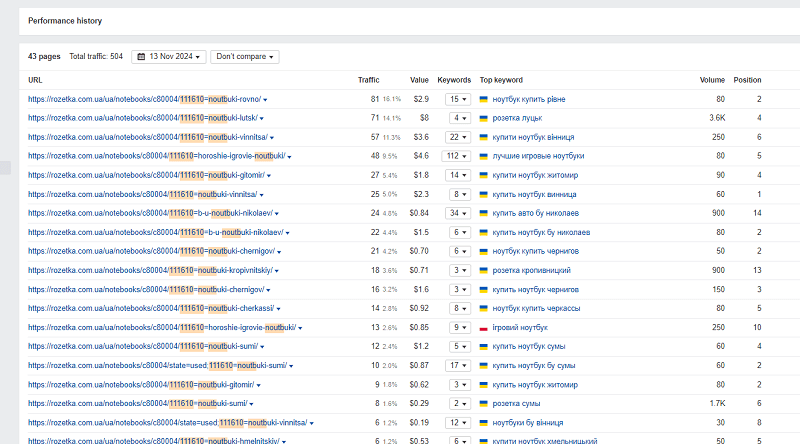The width and height of the screenshot is (800, 444).
Task: Click traffic share 16.1%
Action: click(x=392, y=100)
